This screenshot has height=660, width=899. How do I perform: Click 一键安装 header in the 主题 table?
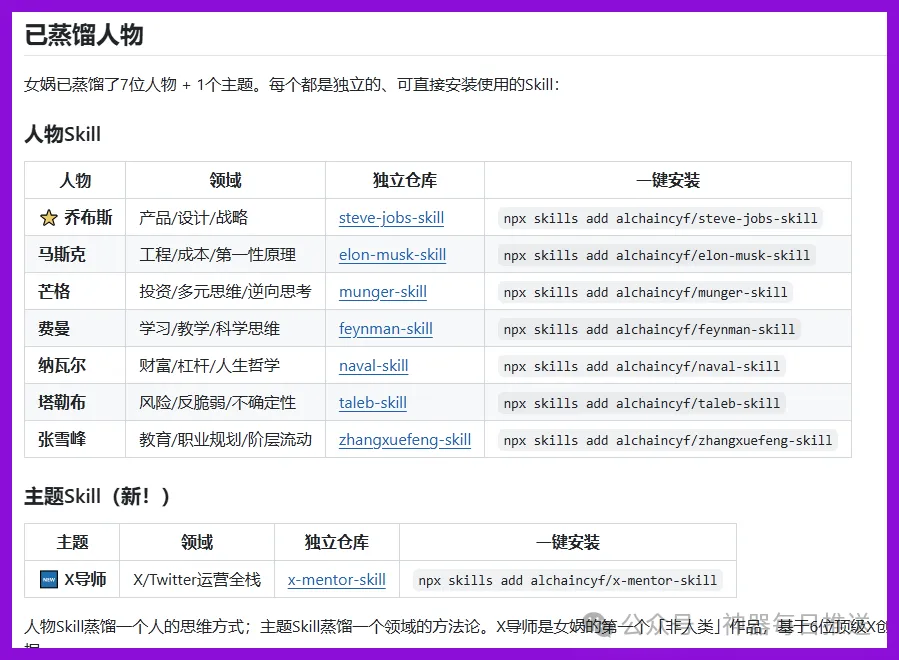[x=568, y=542]
